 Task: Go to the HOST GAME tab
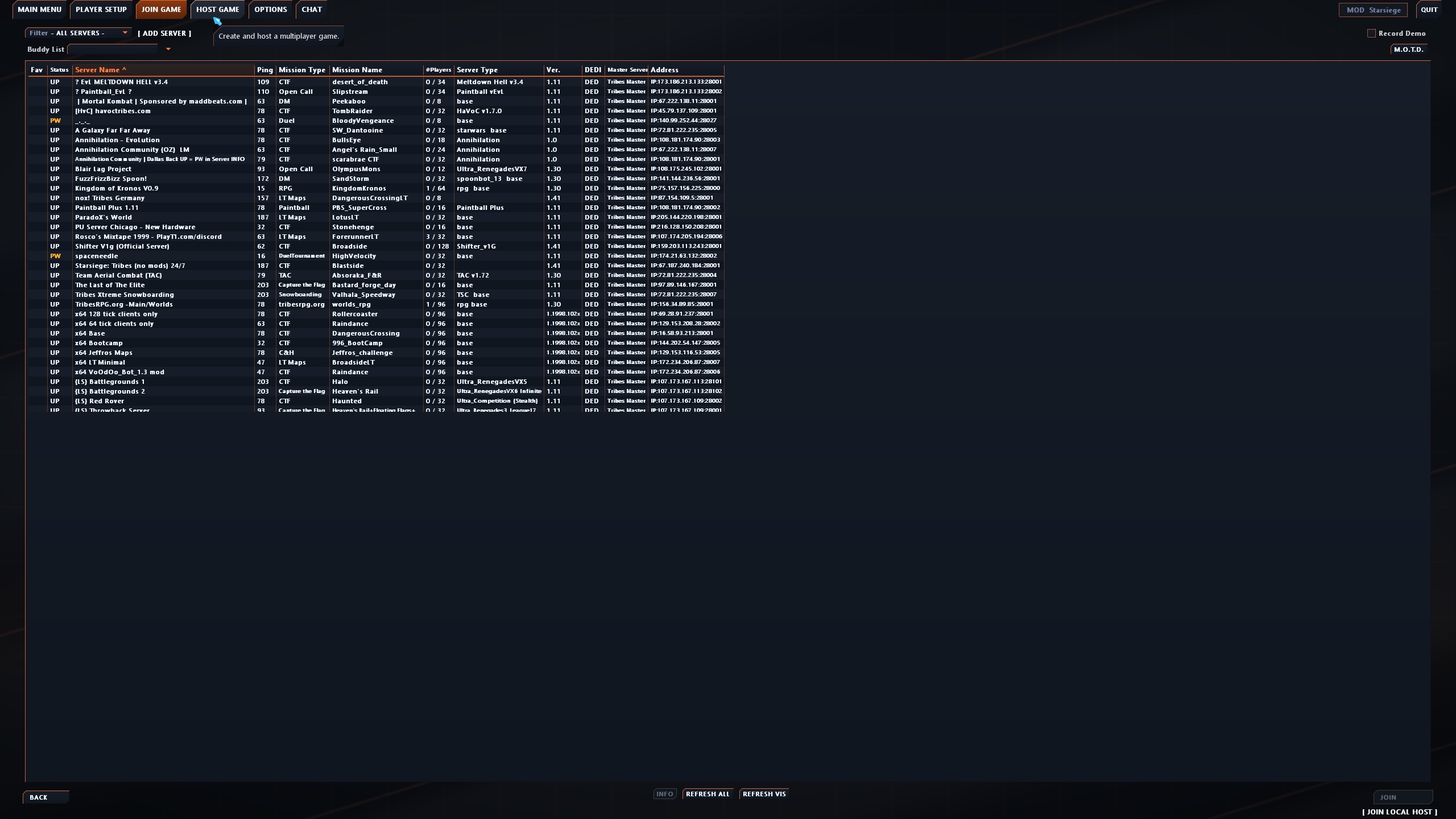click(218, 10)
